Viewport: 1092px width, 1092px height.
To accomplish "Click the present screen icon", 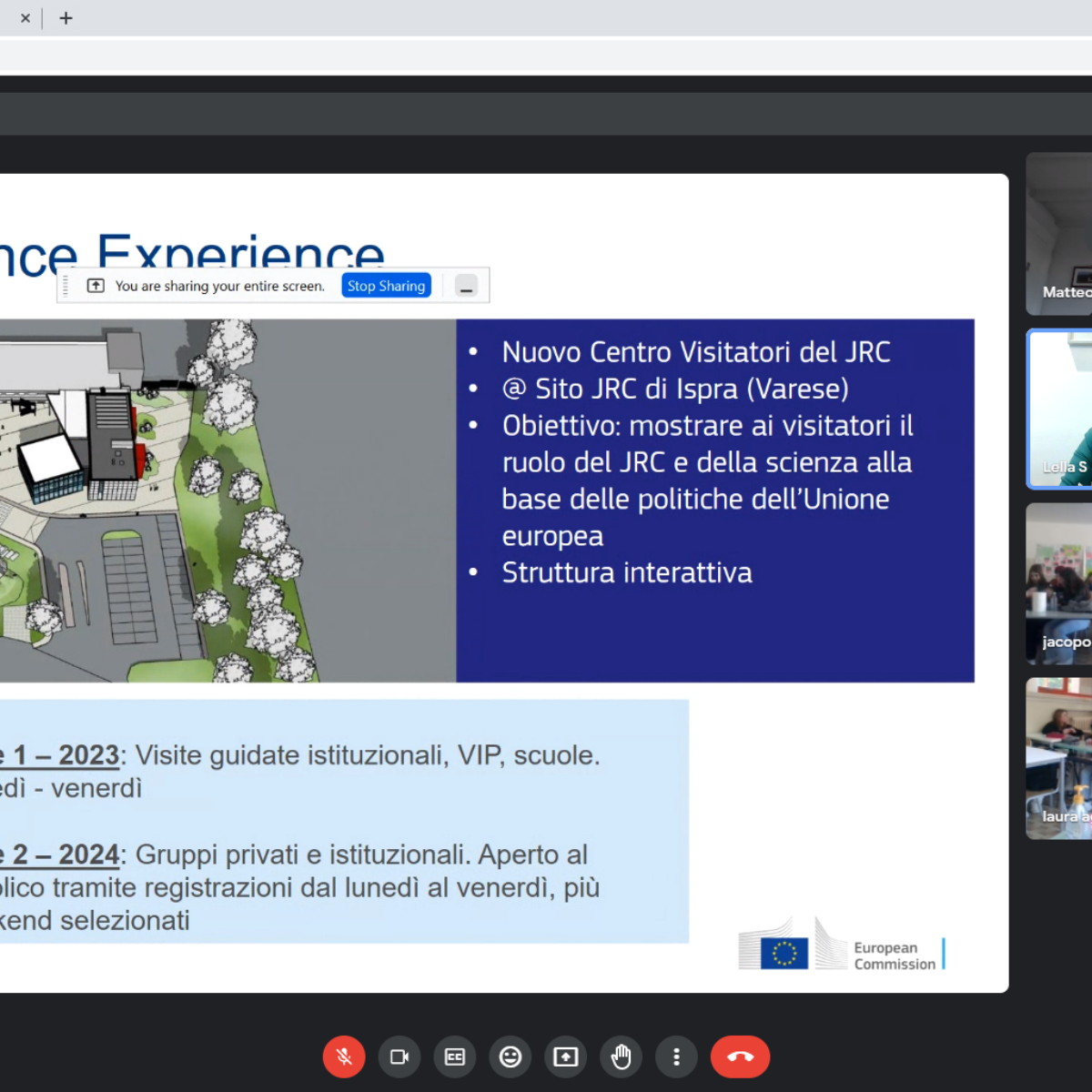I will (x=566, y=1057).
